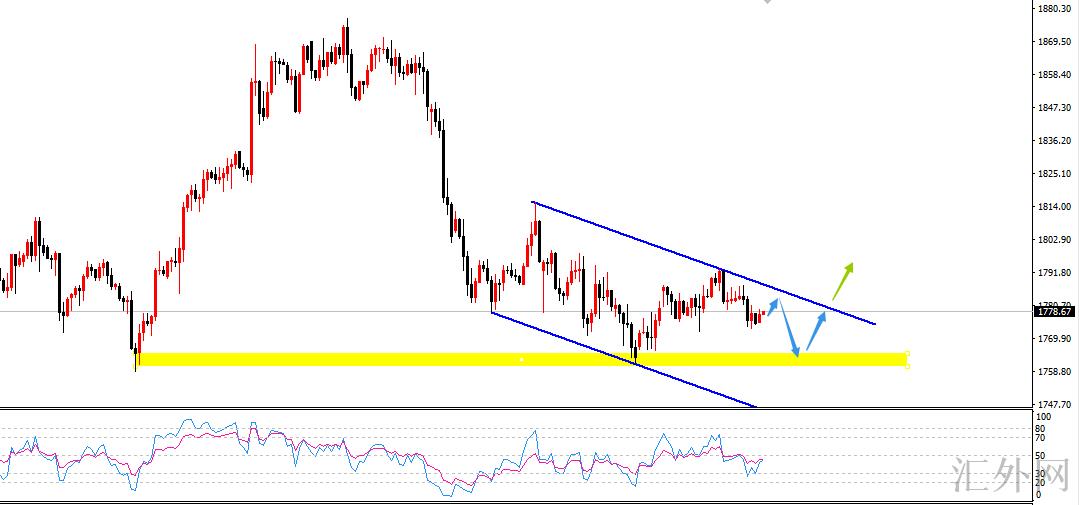Screen dimensions: 1080x505
Task: Select the yellow support zone rectangle
Action: pos(521,359)
